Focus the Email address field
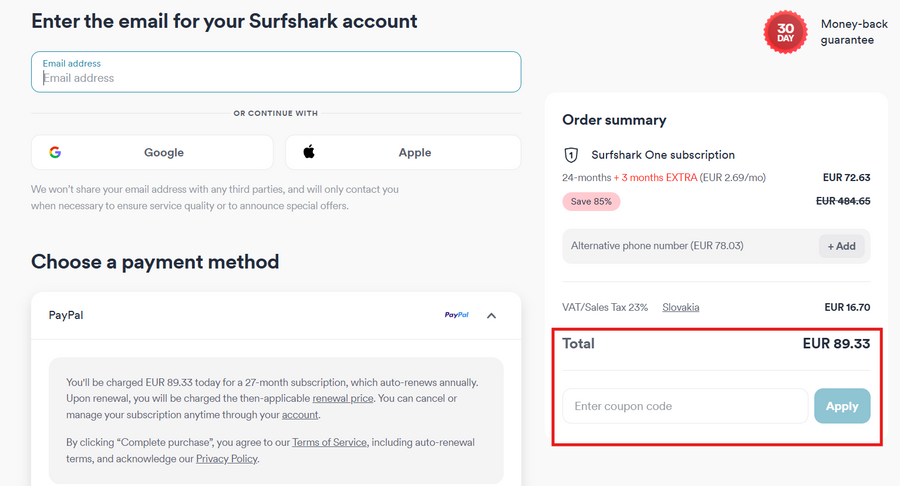 click(x=276, y=77)
